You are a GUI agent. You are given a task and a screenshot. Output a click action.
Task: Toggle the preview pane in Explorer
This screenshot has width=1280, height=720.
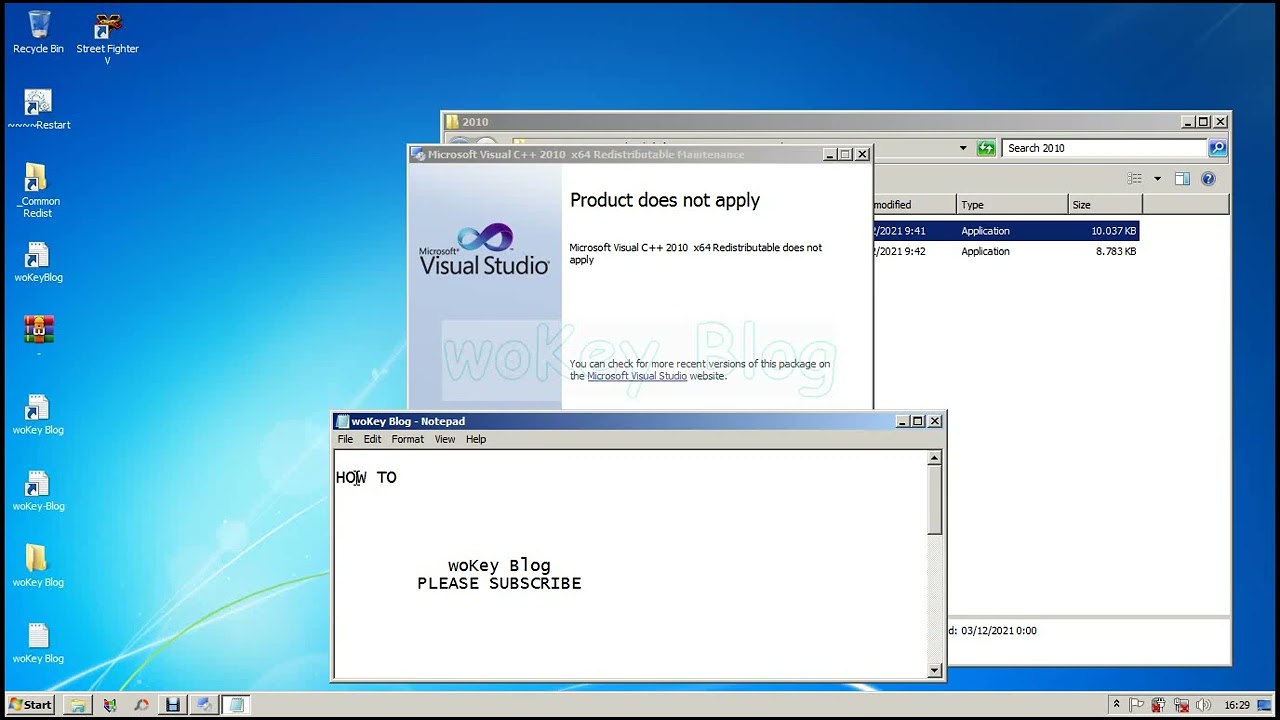point(1182,179)
